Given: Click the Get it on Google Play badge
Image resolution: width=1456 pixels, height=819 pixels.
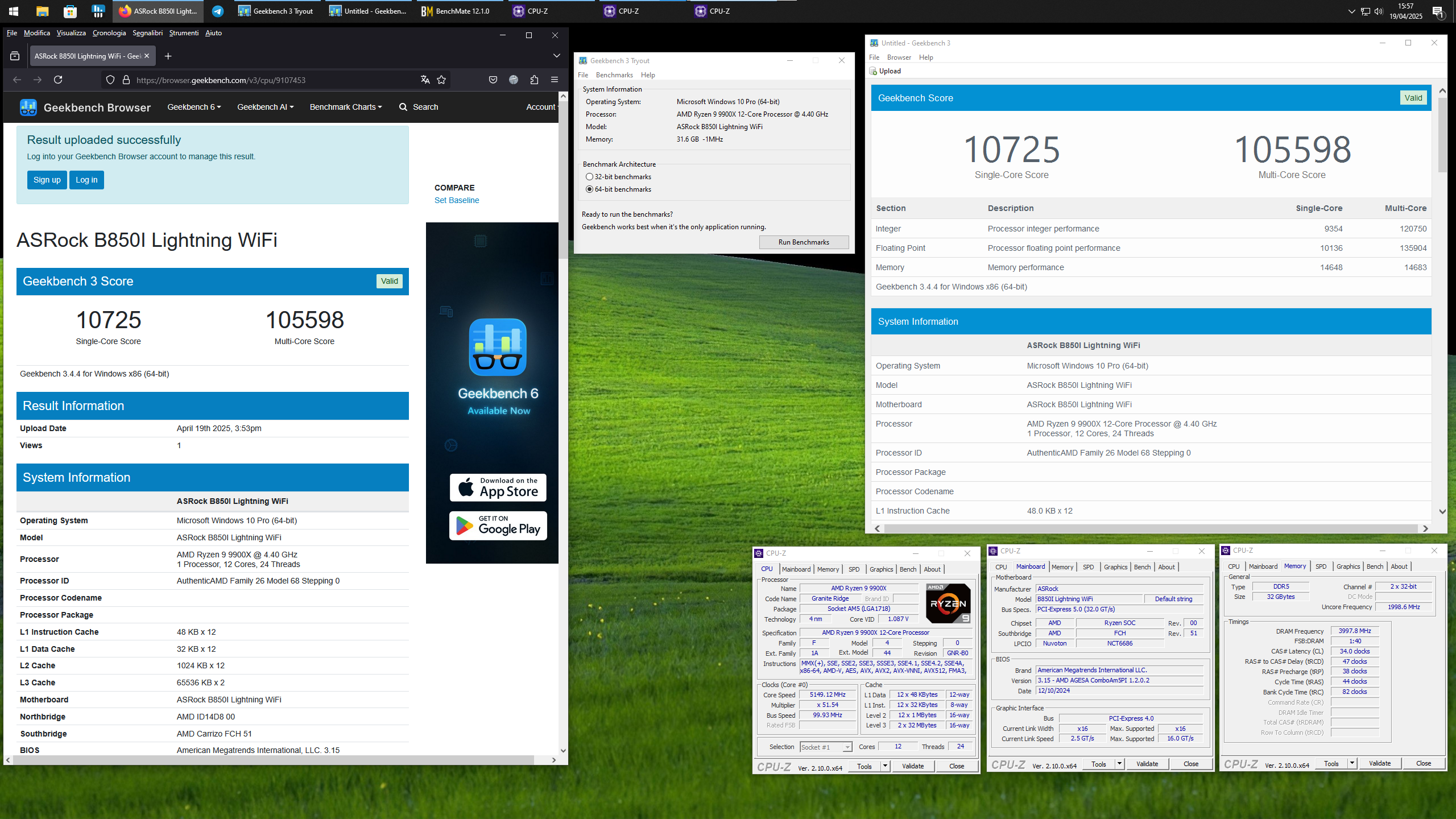Looking at the screenshot, I should click(498, 526).
